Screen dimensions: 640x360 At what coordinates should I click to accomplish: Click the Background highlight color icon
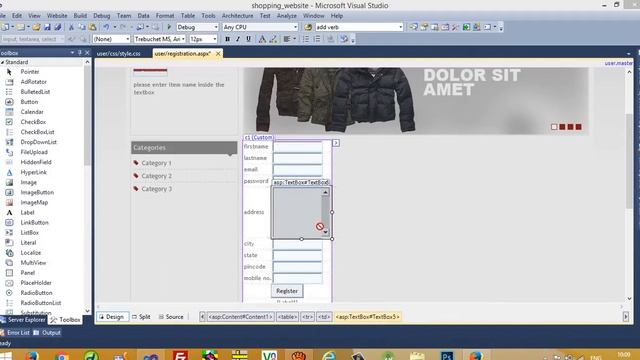(x=273, y=39)
